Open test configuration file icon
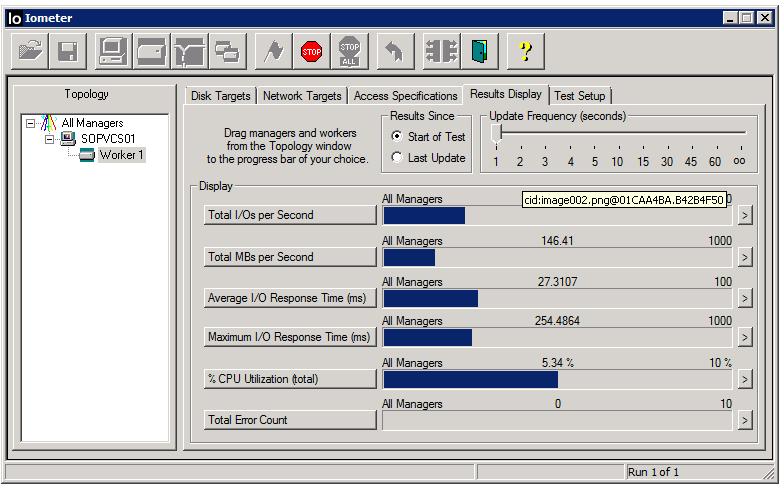The width and height of the screenshot is (781, 488). click(30, 51)
